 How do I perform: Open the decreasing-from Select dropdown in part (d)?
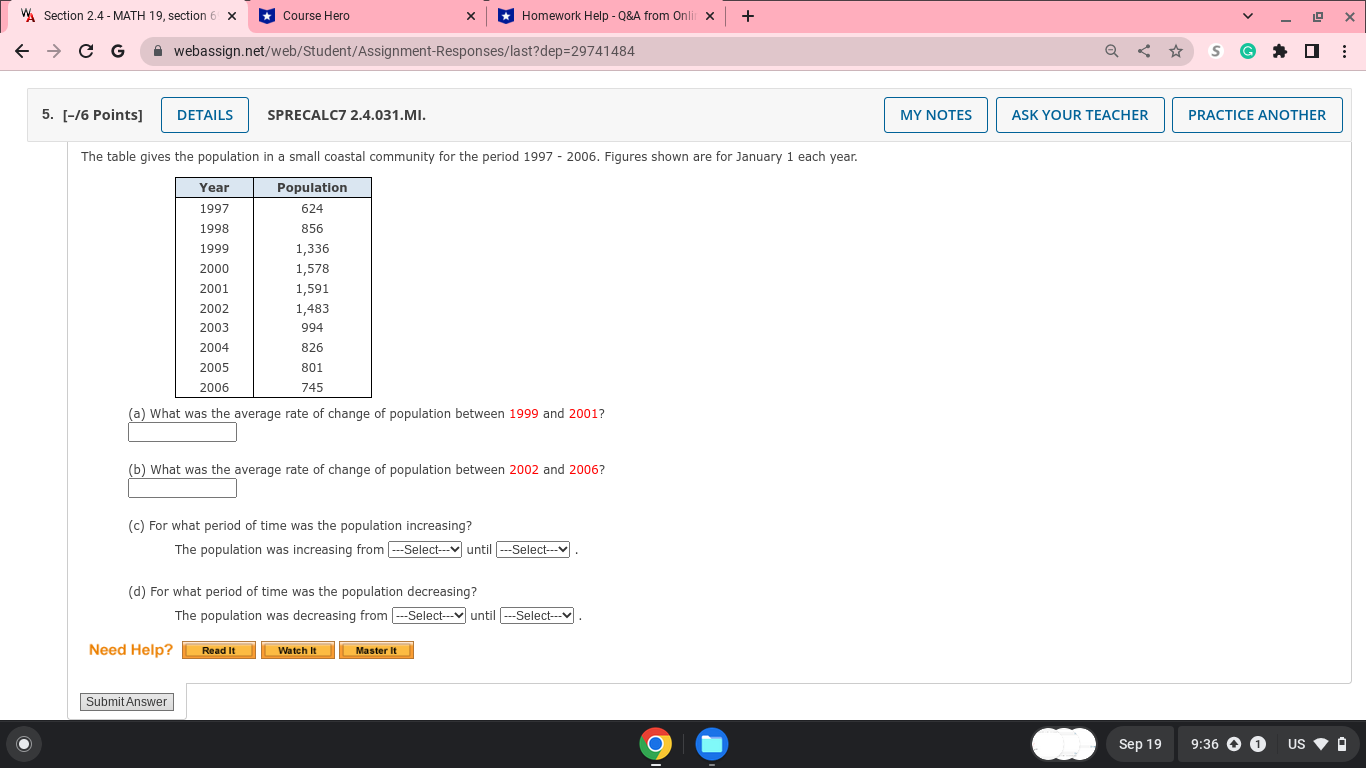point(428,615)
